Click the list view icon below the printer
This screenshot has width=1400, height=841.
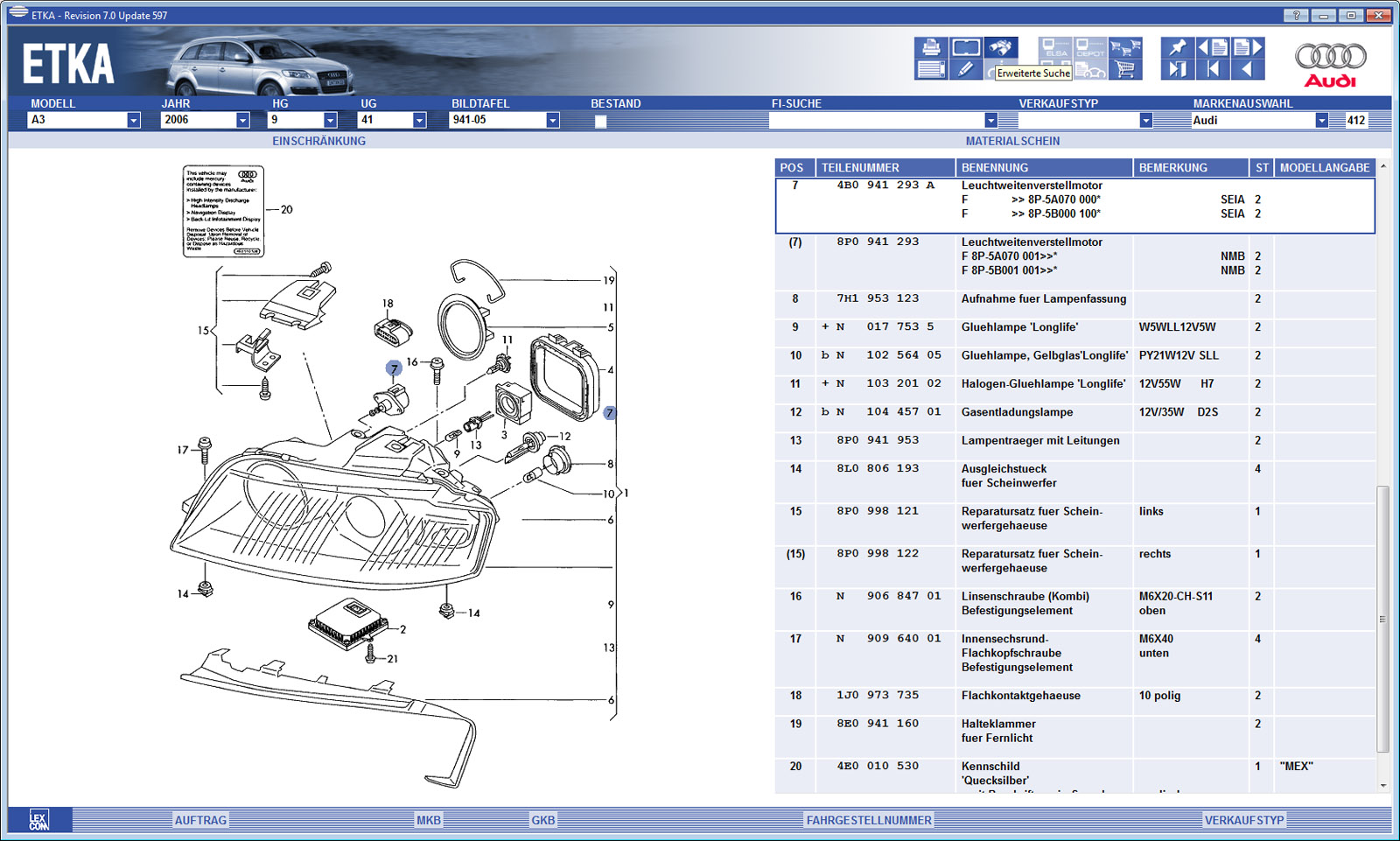tap(931, 69)
